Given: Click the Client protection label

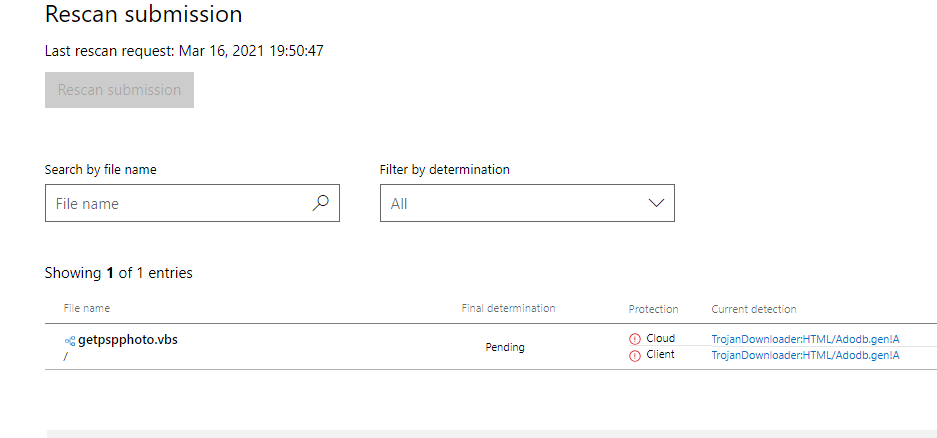Looking at the screenshot, I should tap(660, 355).
